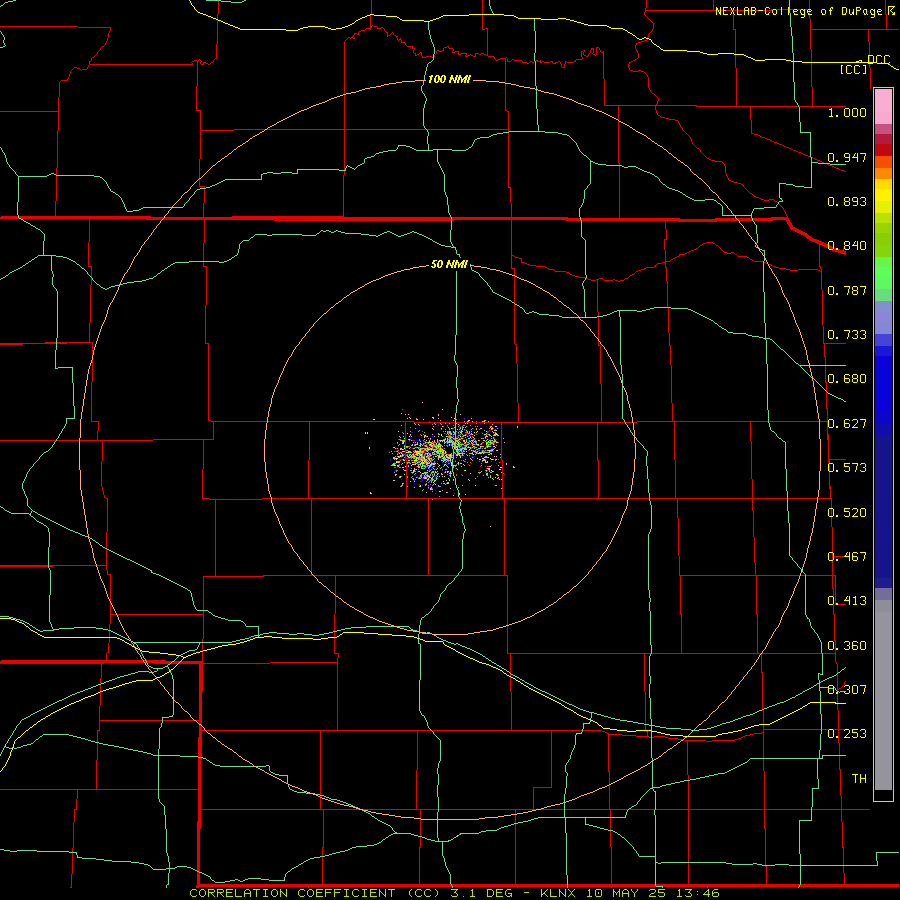The width and height of the screenshot is (900, 900).
Task: Click the 50 NMI range ring label
Action: click(x=449, y=264)
